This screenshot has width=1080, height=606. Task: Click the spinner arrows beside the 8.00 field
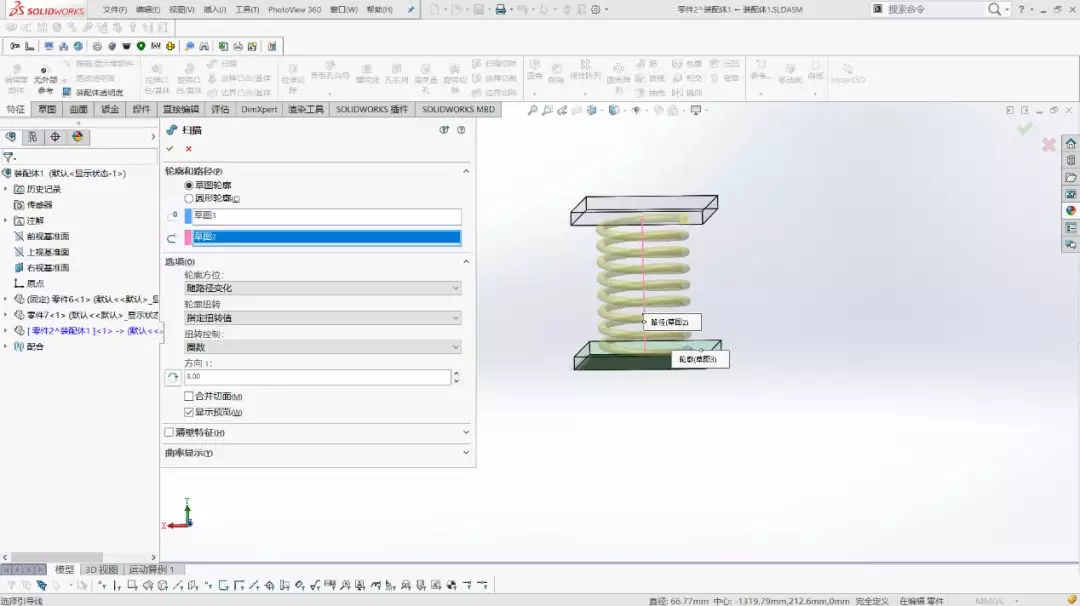point(456,377)
